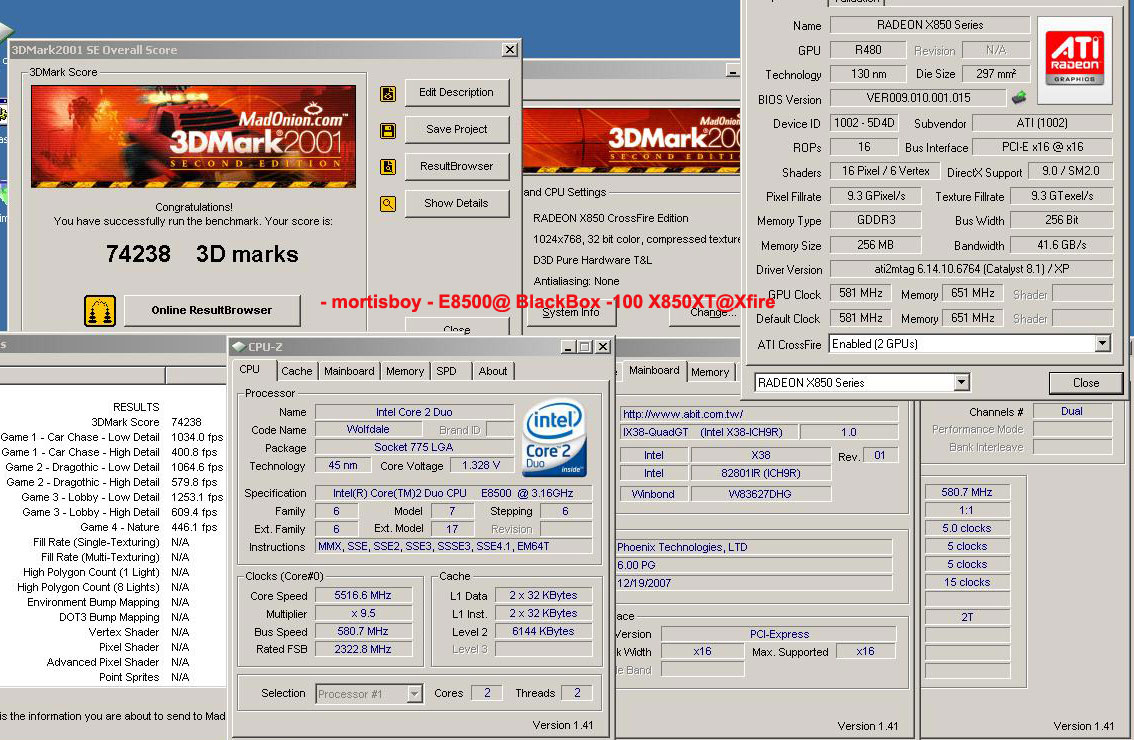Click Save Project button
1134x740 pixels.
(456, 129)
